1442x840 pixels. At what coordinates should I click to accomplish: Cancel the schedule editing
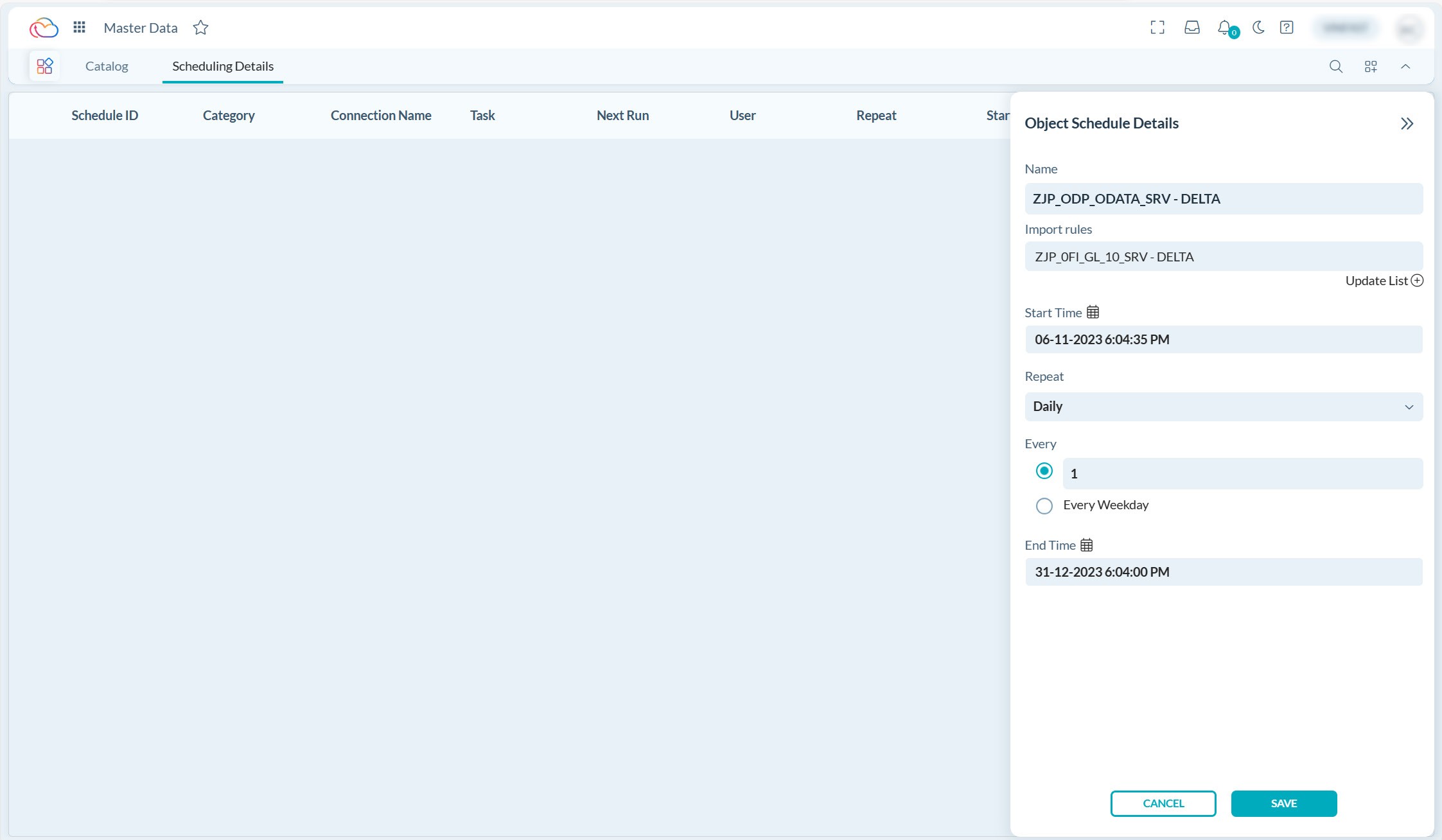(x=1163, y=803)
